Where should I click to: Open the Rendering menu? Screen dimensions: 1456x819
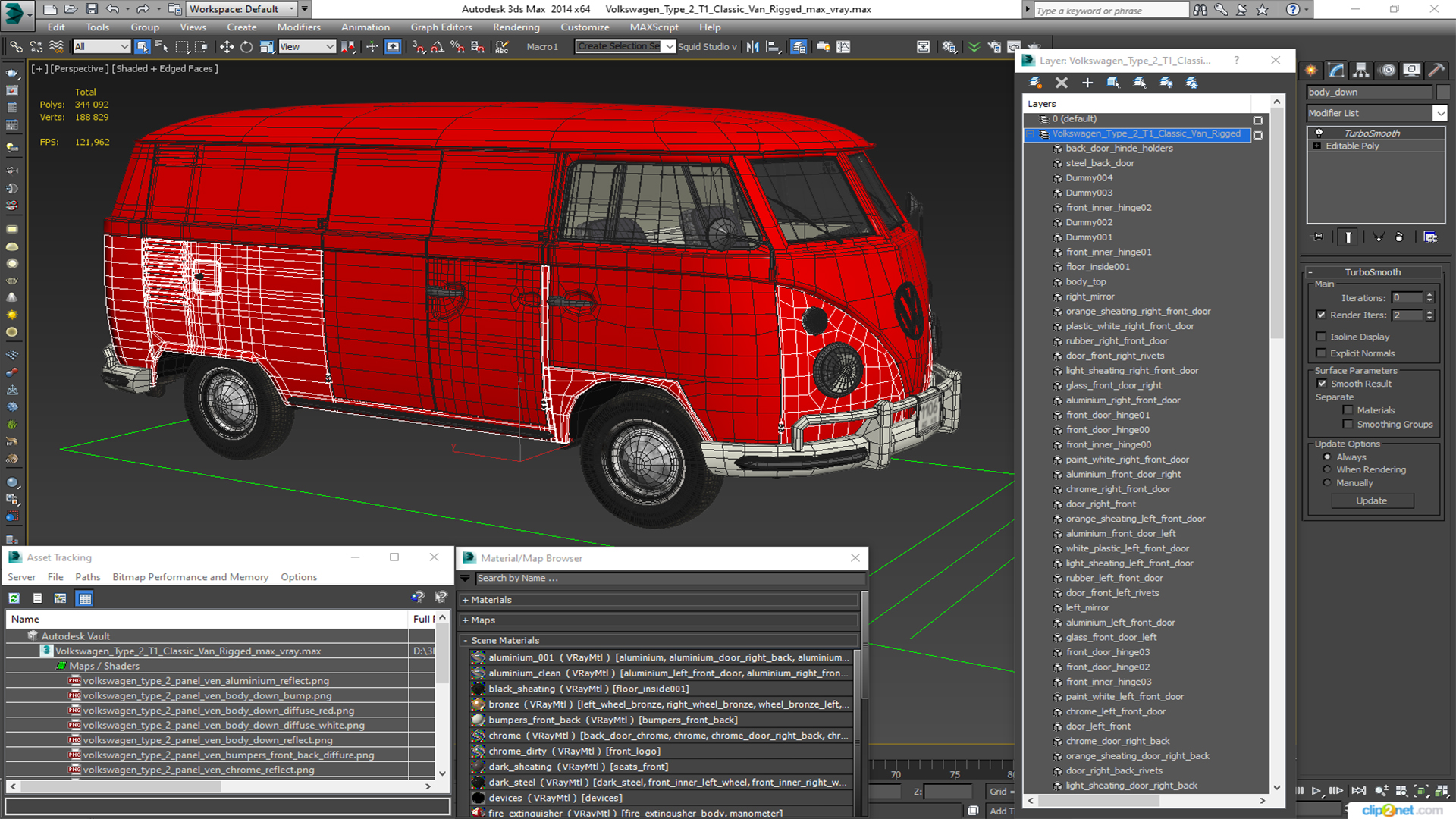tap(516, 27)
